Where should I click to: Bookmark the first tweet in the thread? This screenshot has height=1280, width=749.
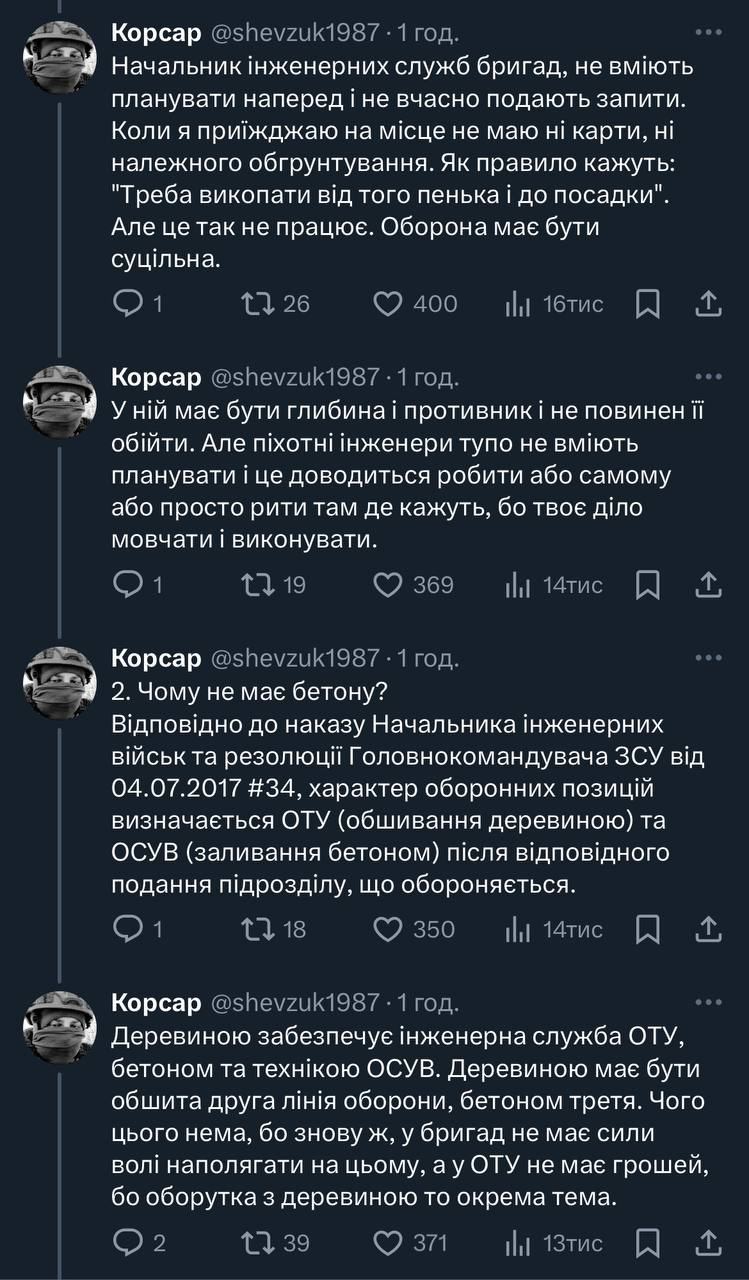point(647,303)
